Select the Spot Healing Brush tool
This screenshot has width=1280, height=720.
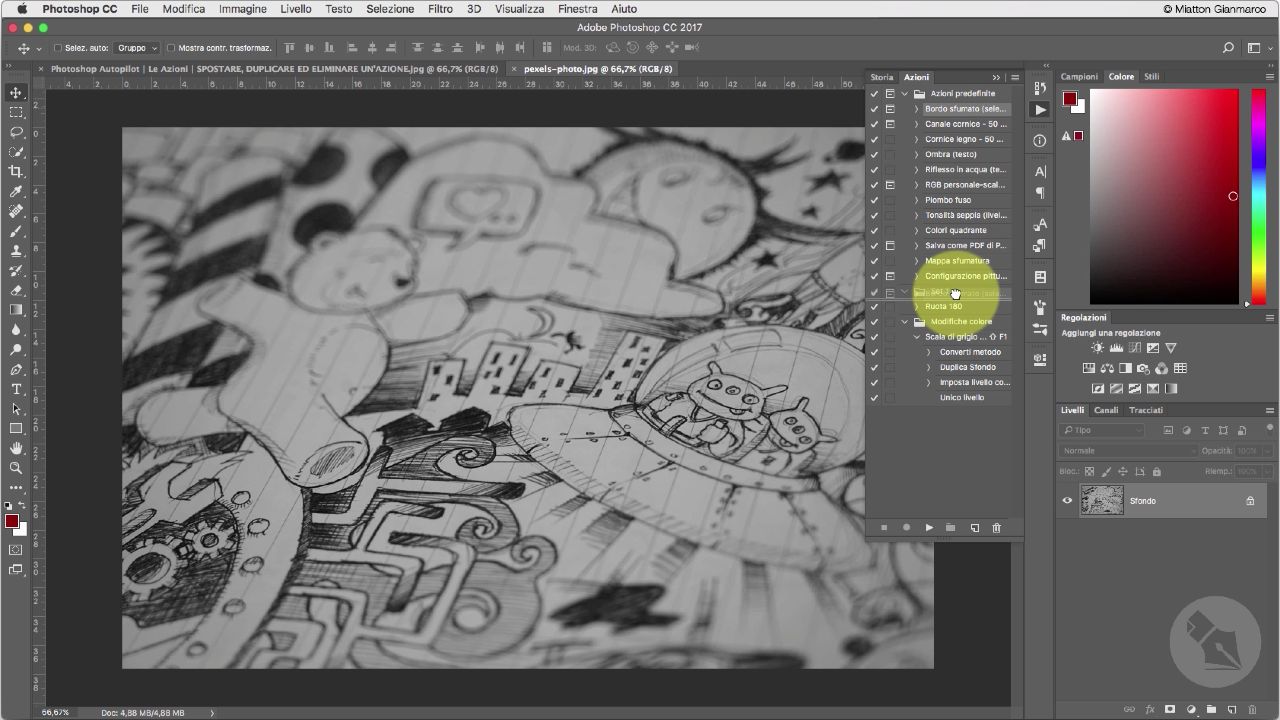click(x=16, y=211)
